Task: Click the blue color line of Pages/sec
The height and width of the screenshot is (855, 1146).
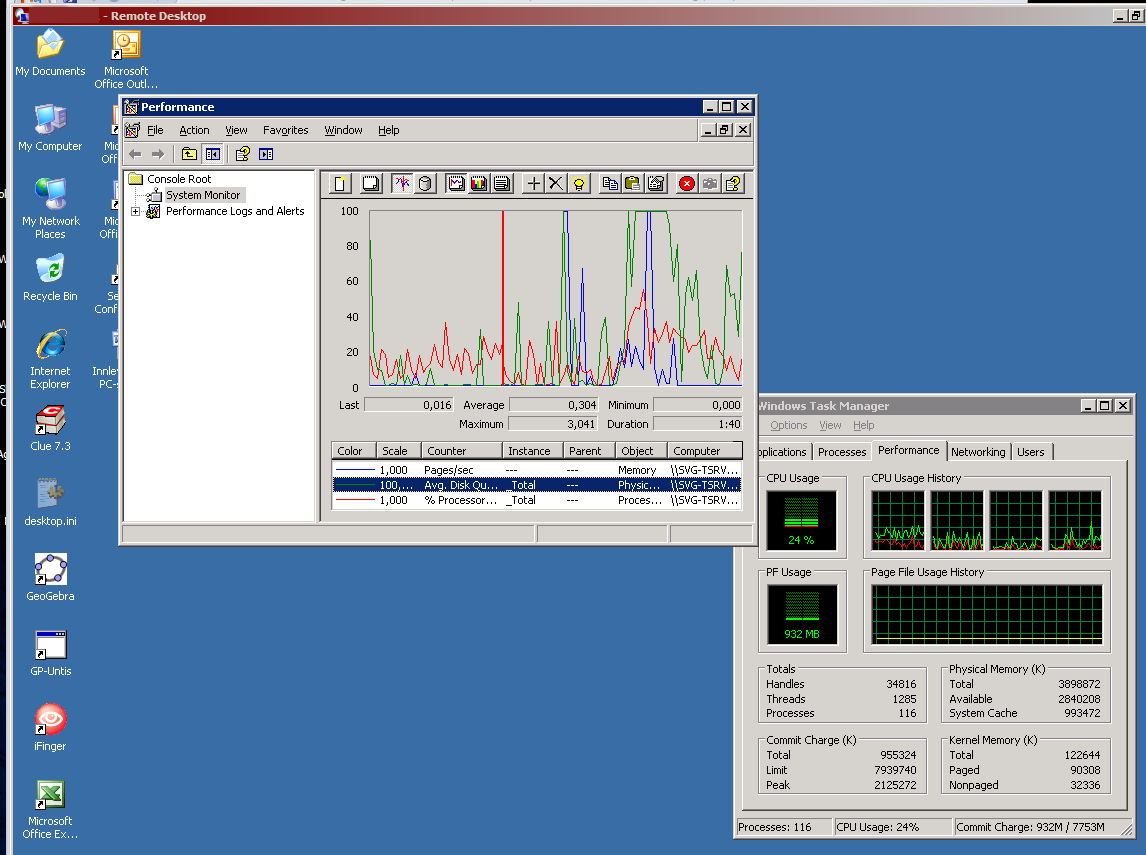Action: [354, 470]
